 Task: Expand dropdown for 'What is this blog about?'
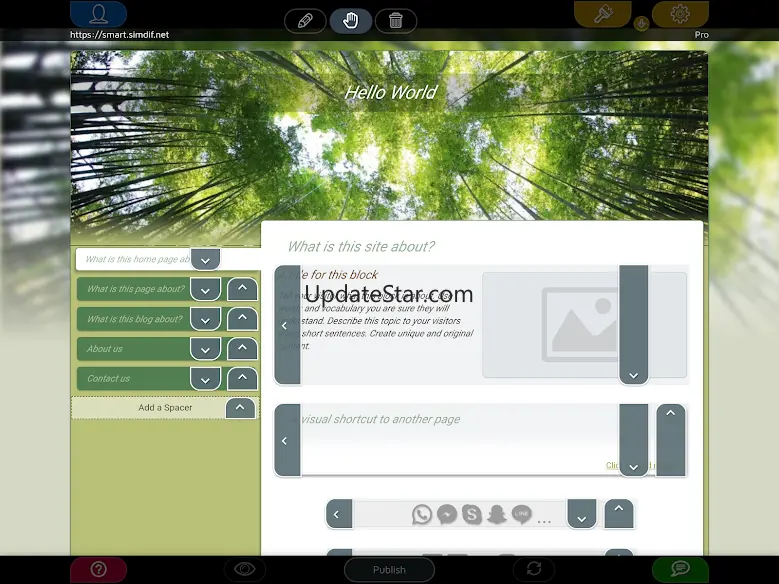(205, 320)
